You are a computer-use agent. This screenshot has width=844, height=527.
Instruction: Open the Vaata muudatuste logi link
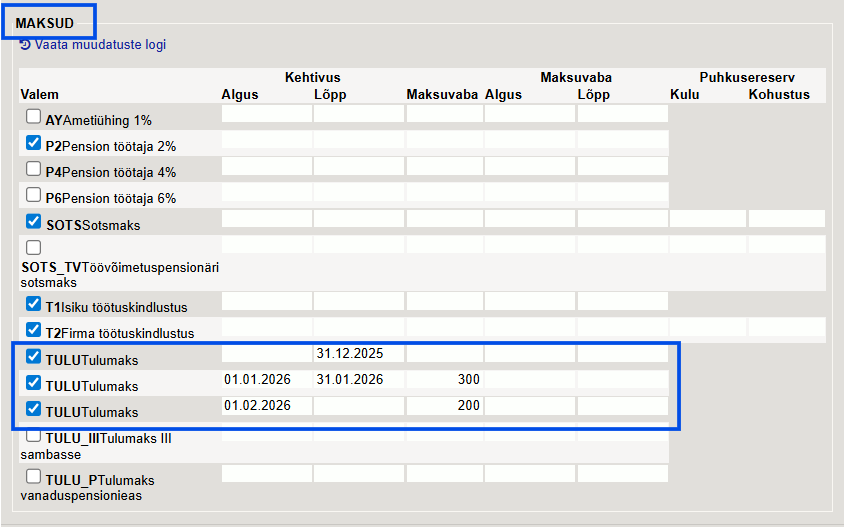[100, 45]
